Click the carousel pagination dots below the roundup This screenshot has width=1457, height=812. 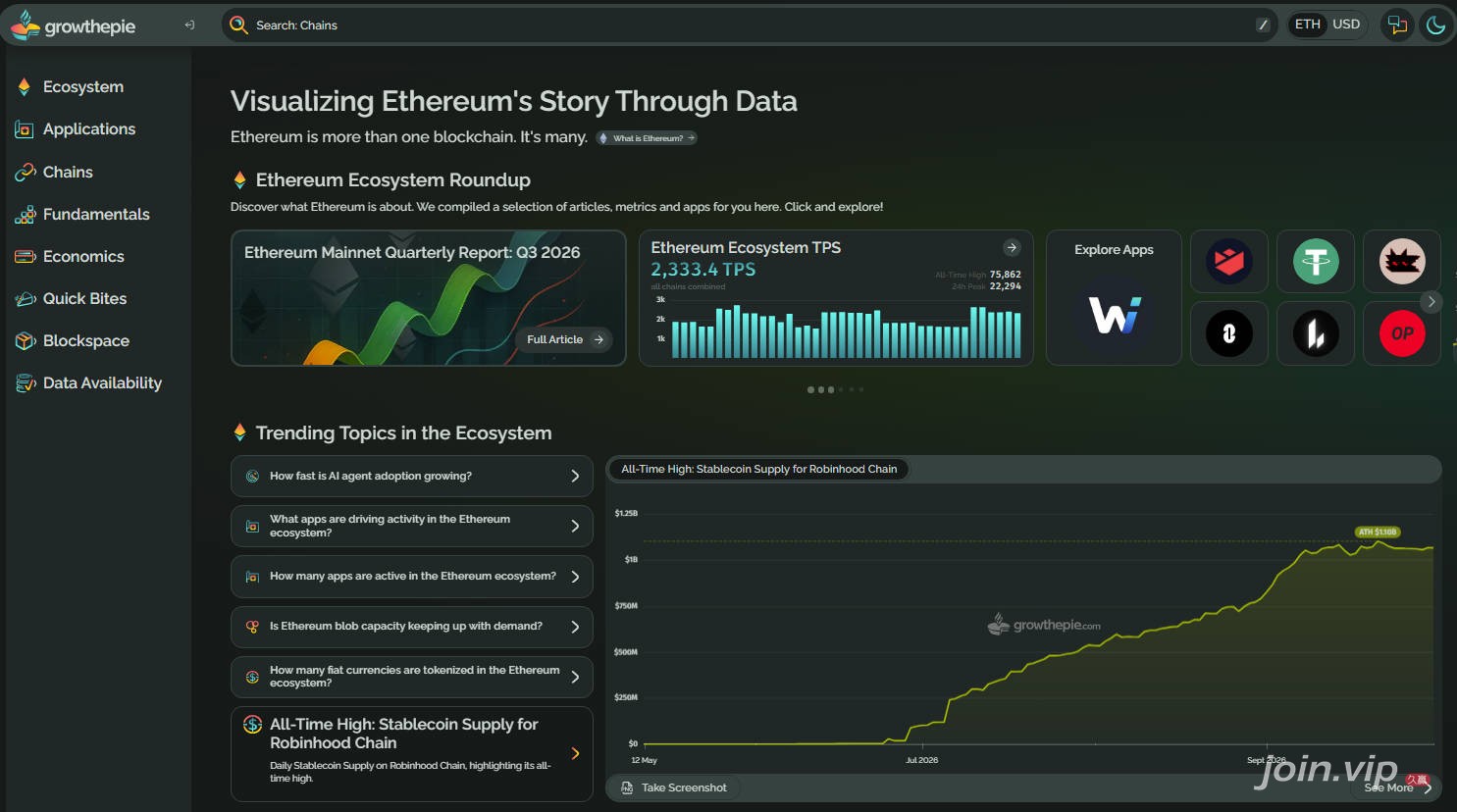836,390
